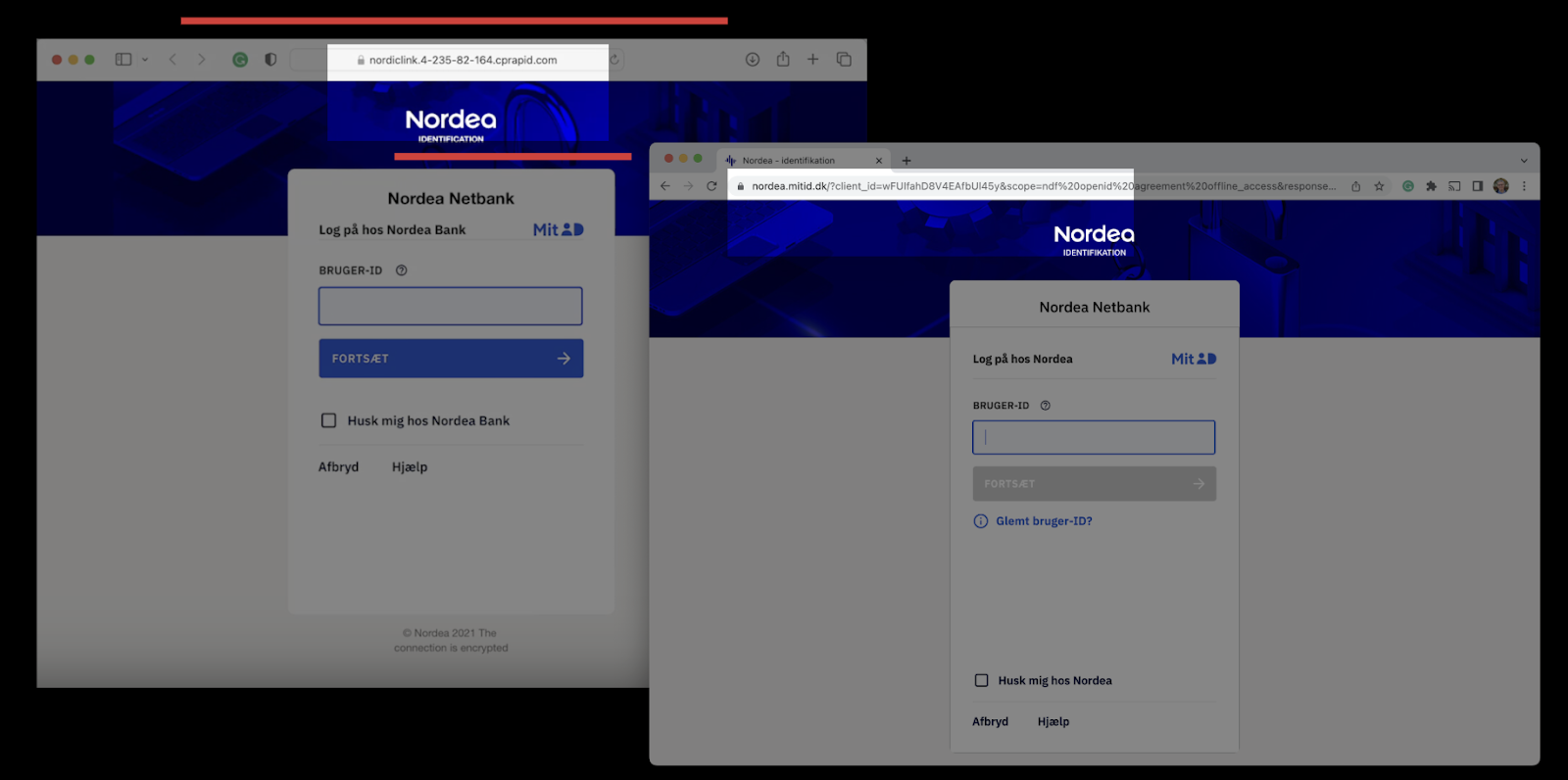This screenshot has height=780, width=1568.
Task: Toggle the Chrome side panel
Action: [x=1478, y=186]
